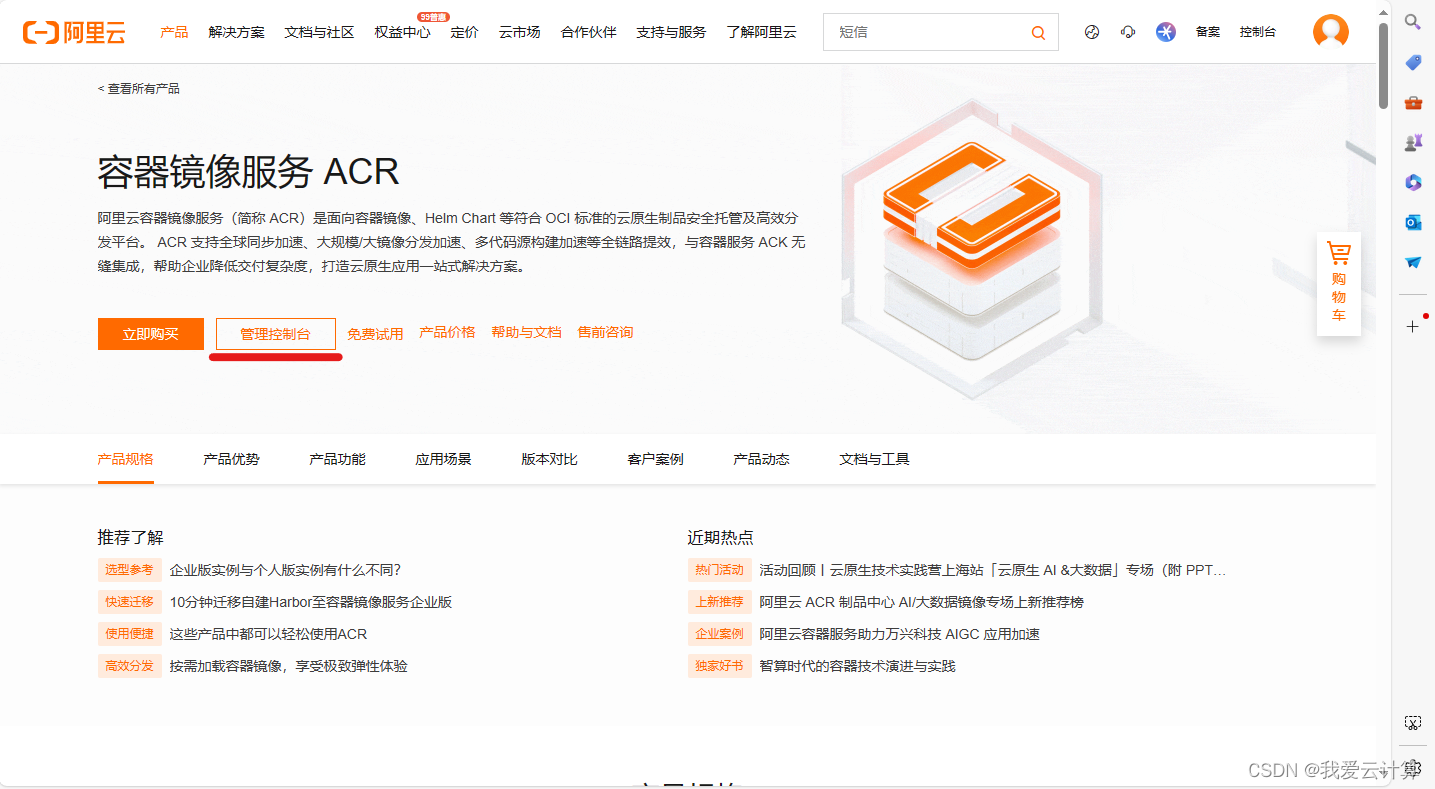This screenshot has height=789, width=1435.
Task: Click the purple AI assistant icon
Action: 1166,32
